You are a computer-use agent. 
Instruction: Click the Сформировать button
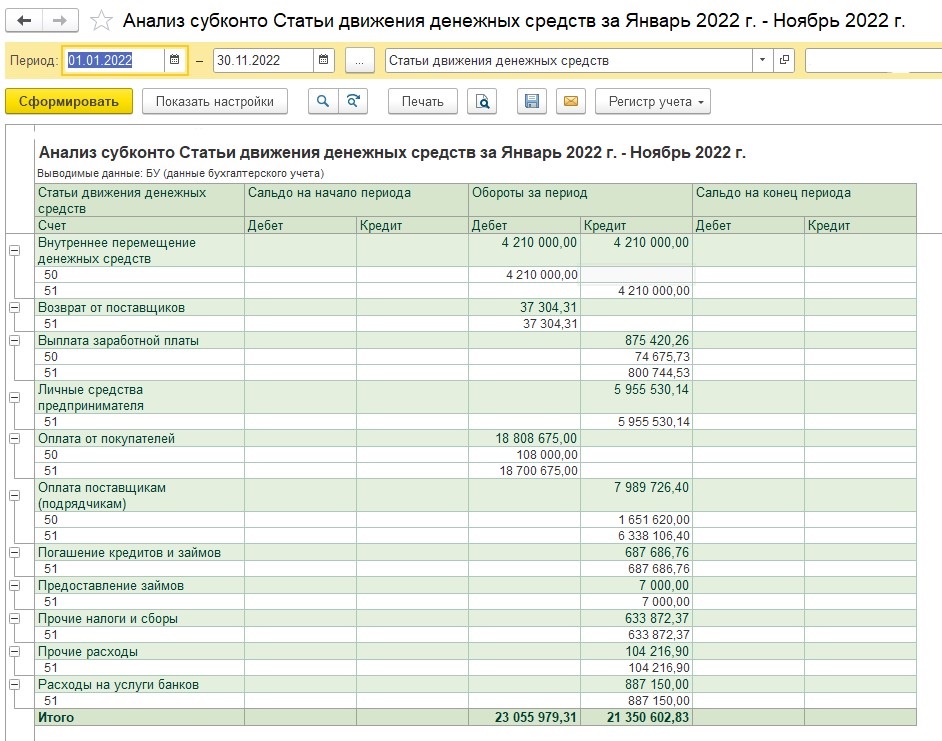tap(68, 101)
